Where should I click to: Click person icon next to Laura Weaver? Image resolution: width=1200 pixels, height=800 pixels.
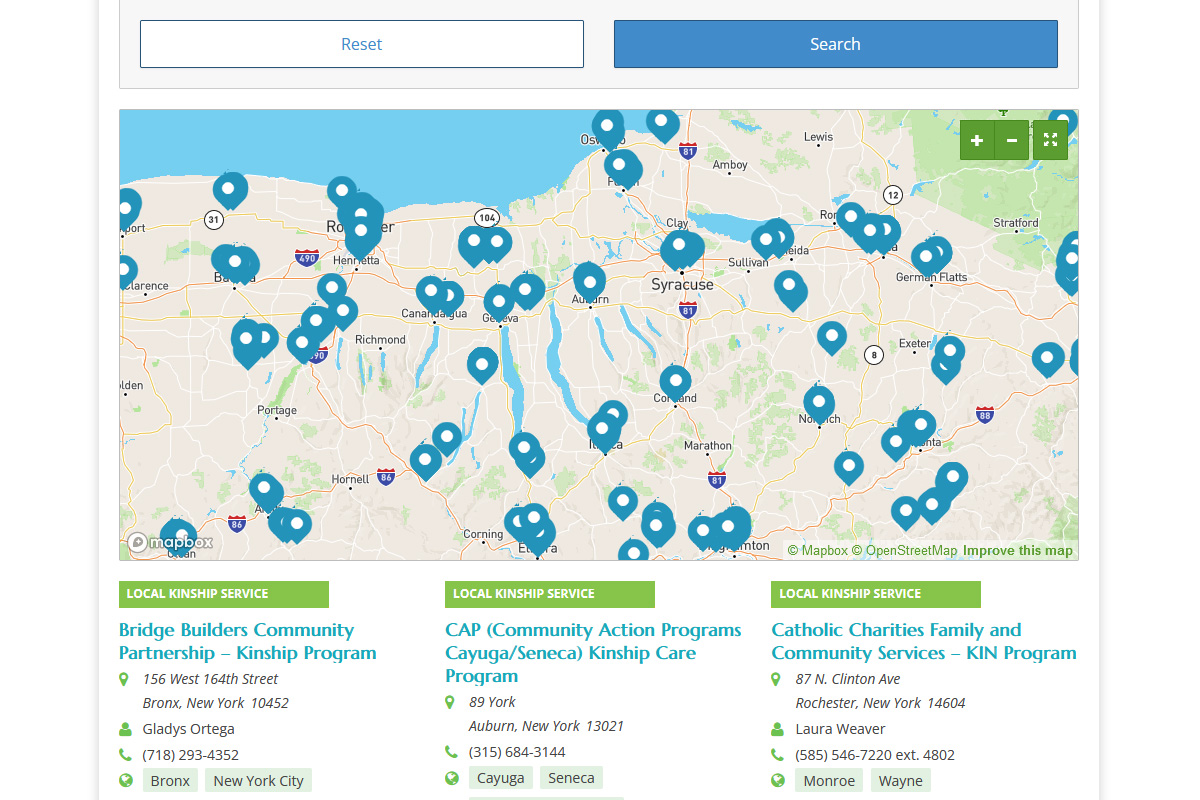pyautogui.click(x=777, y=729)
